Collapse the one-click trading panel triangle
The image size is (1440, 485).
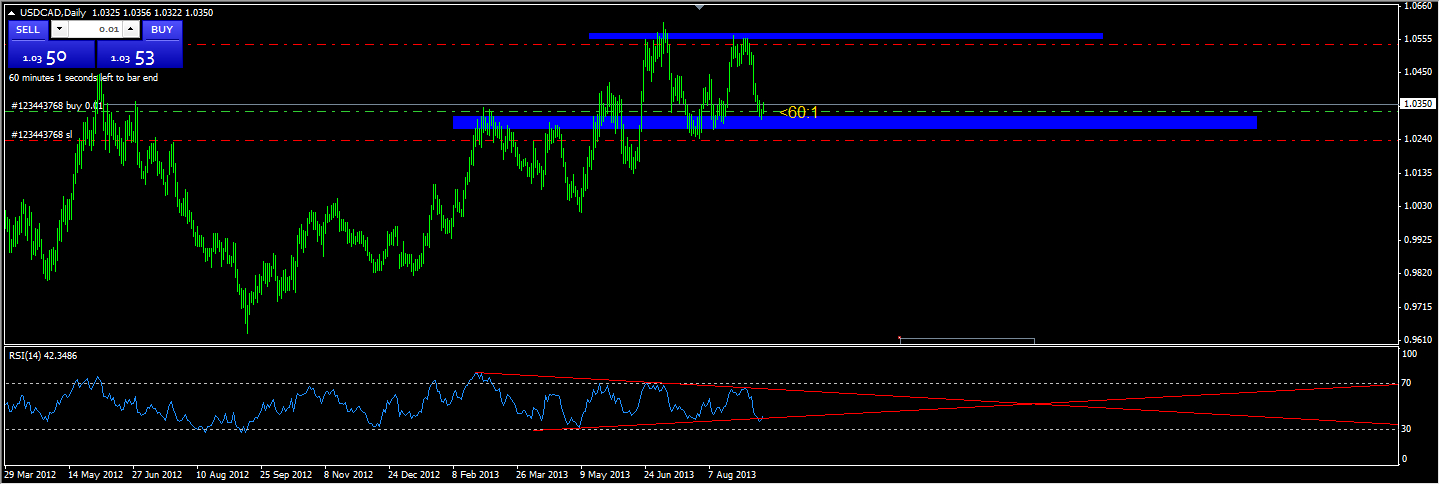tap(12, 12)
